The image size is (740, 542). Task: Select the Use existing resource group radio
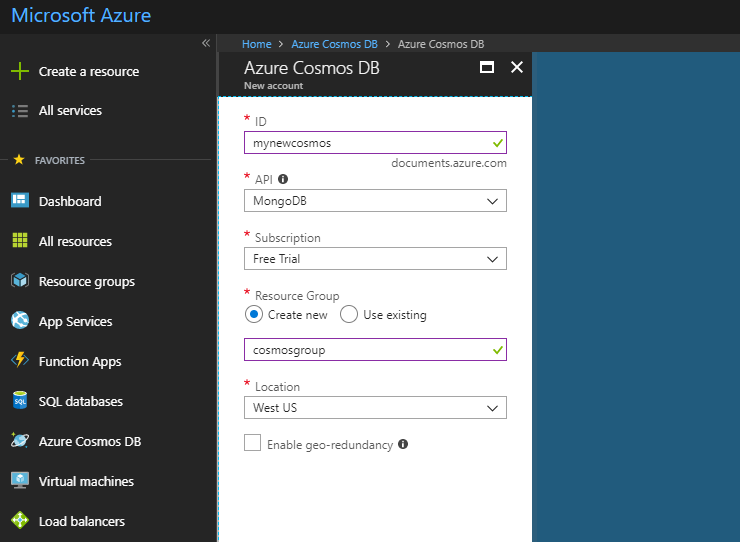(x=349, y=314)
